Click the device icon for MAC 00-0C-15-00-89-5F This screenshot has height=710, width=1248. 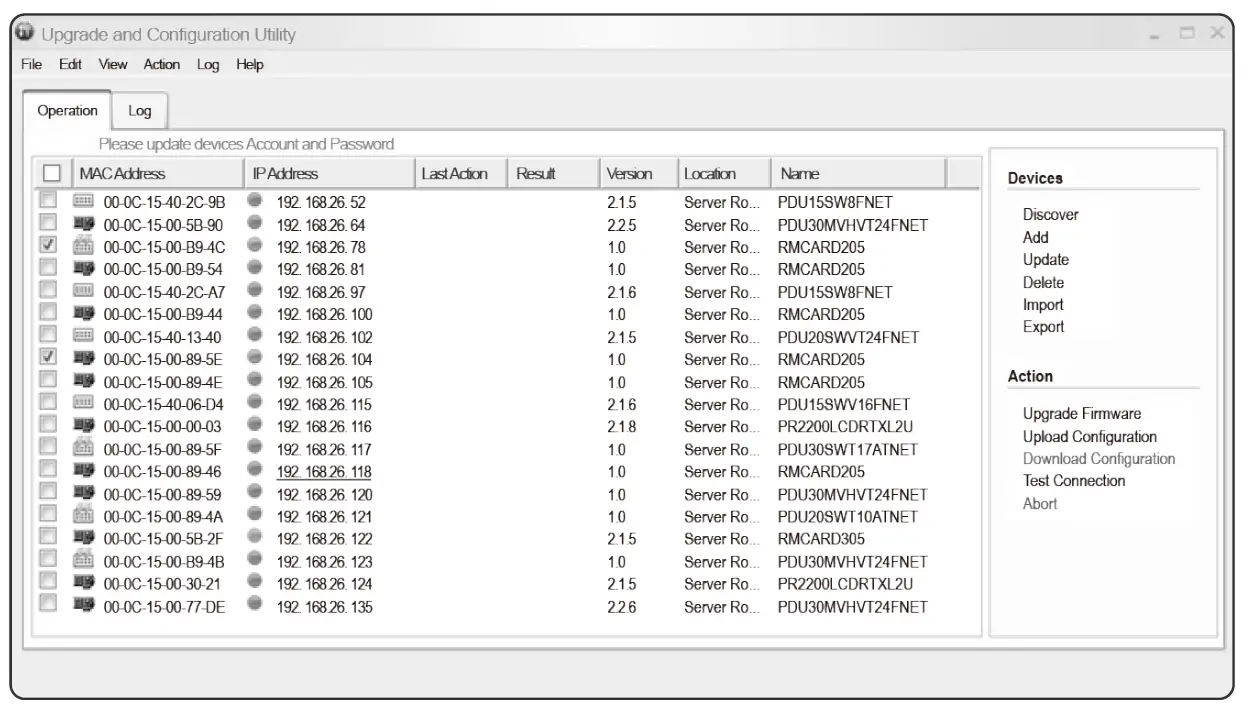(84, 449)
